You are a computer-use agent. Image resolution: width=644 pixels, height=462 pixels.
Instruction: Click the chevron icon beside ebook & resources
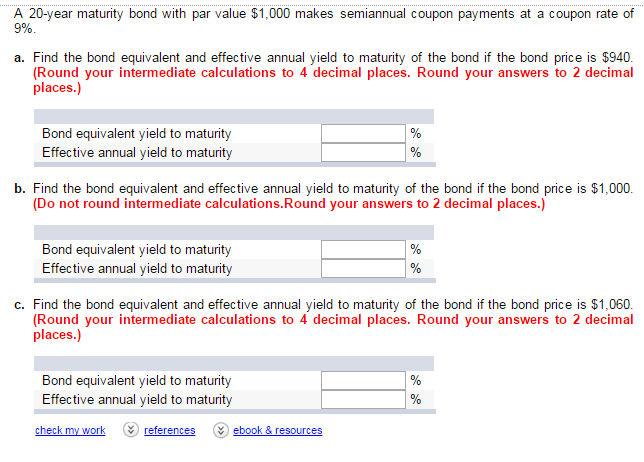coord(221,430)
